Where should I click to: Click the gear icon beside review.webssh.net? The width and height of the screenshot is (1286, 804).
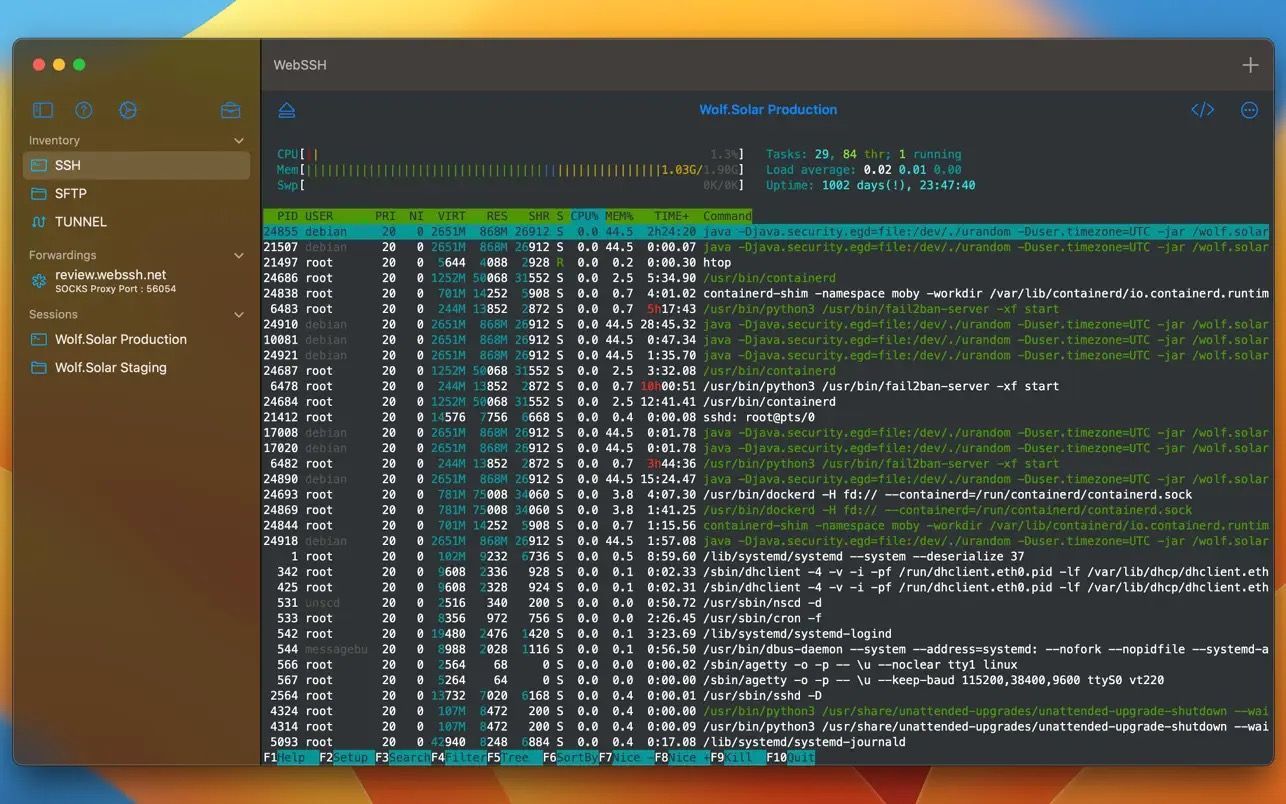click(x=39, y=281)
